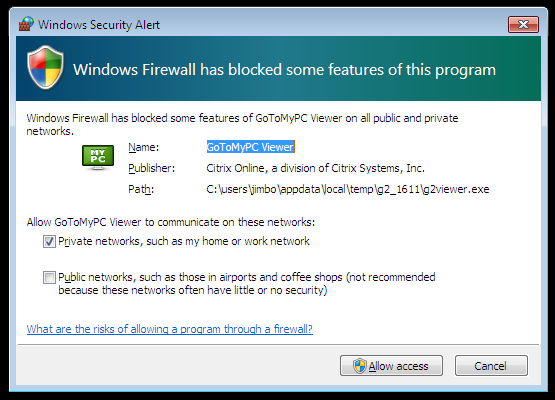This screenshot has height=400, width=555.
Task: Click the Public networks airports and coffee shops label
Action: coord(247,284)
